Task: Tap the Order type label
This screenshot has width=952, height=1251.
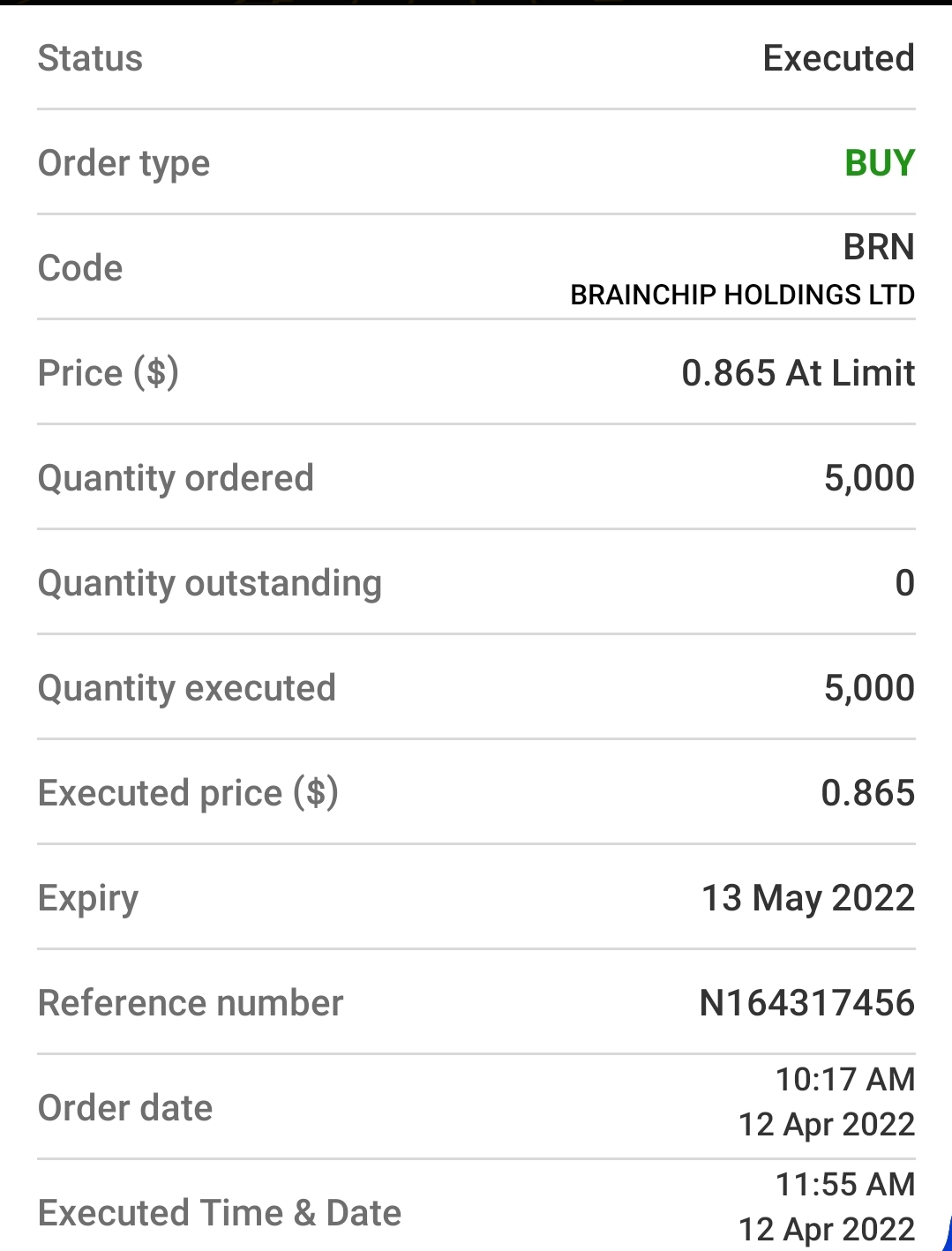Action: click(124, 163)
